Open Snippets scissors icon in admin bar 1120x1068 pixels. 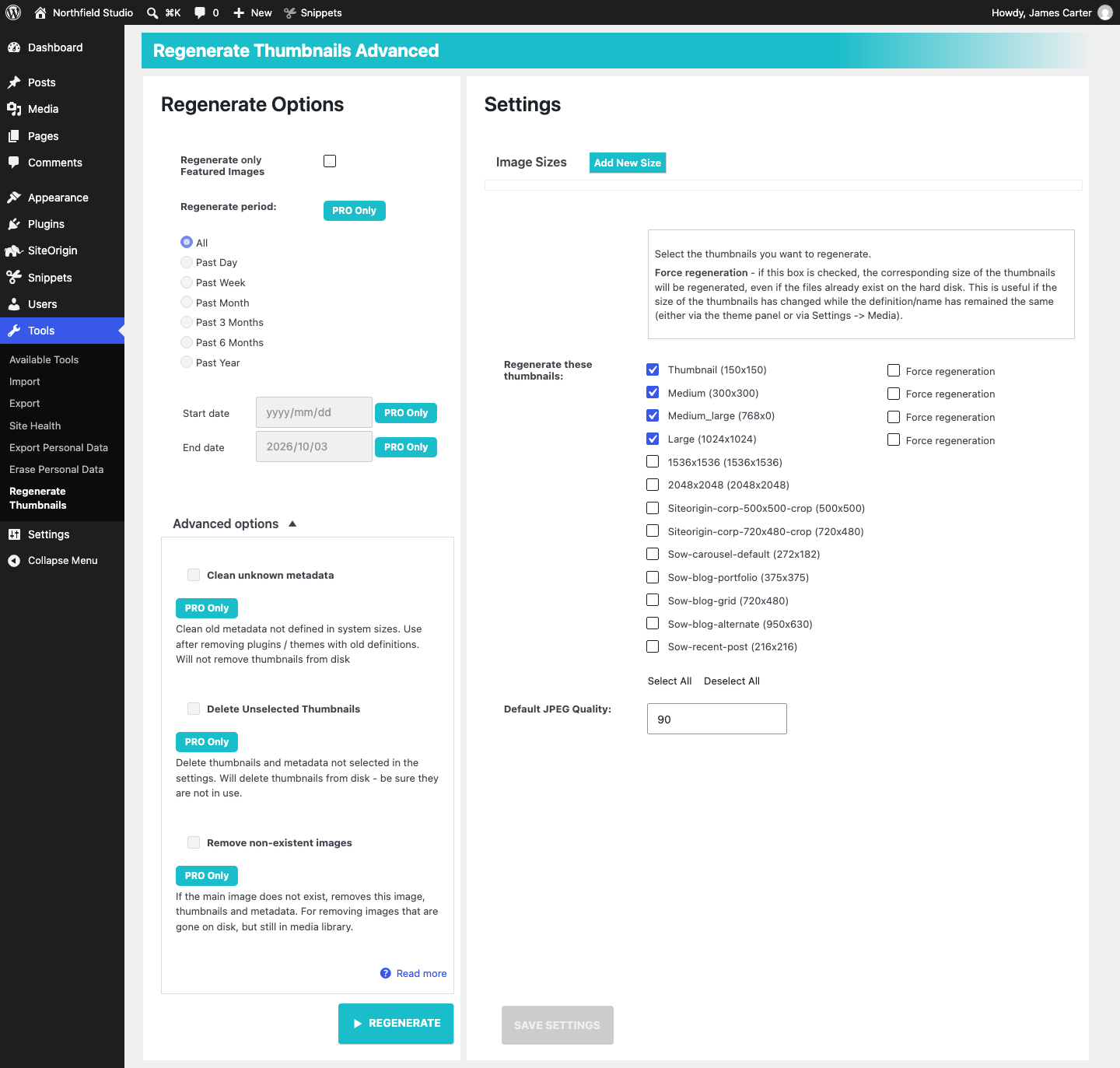tap(290, 12)
